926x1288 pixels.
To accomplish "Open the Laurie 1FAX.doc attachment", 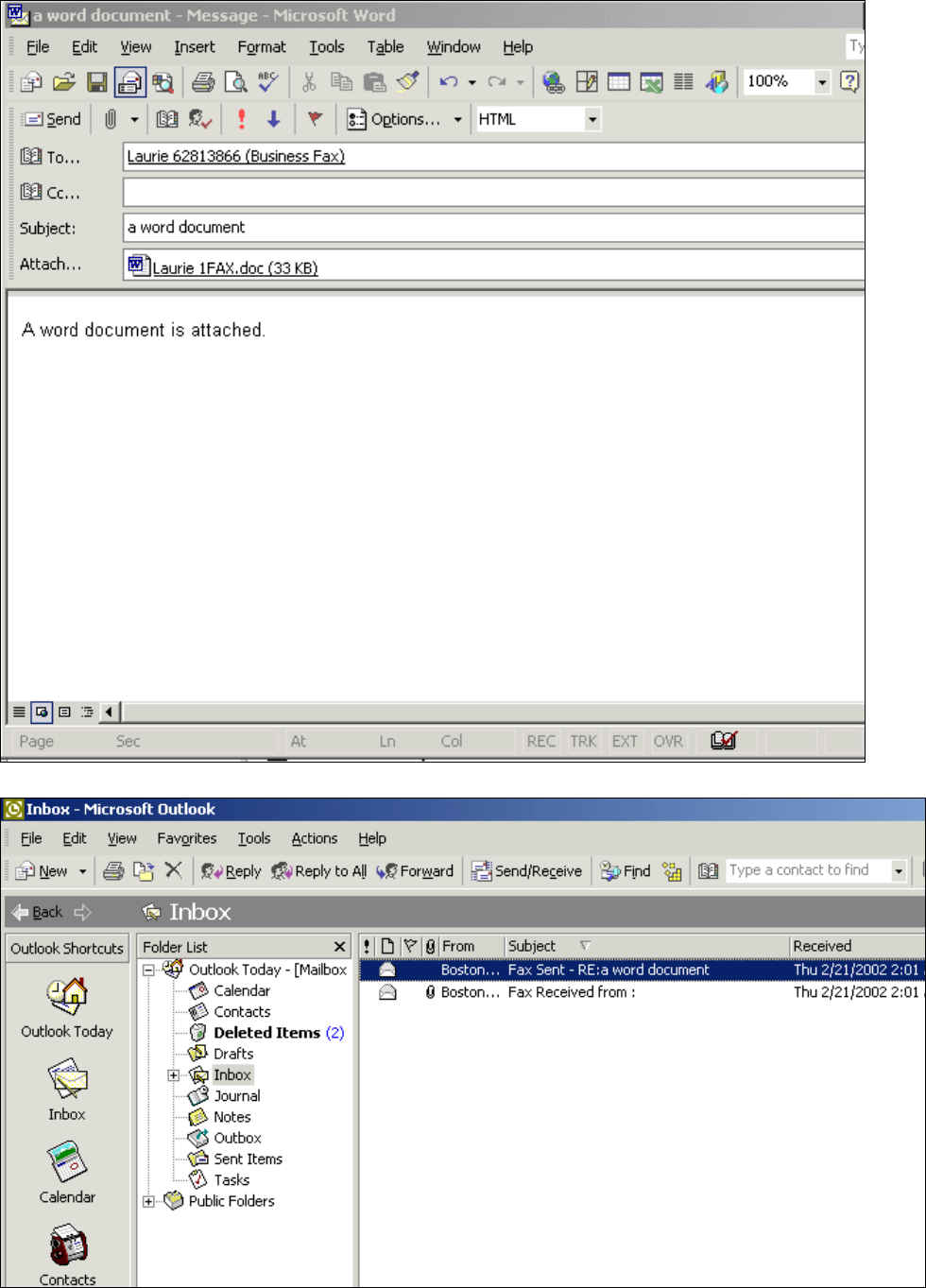I will click(x=224, y=267).
